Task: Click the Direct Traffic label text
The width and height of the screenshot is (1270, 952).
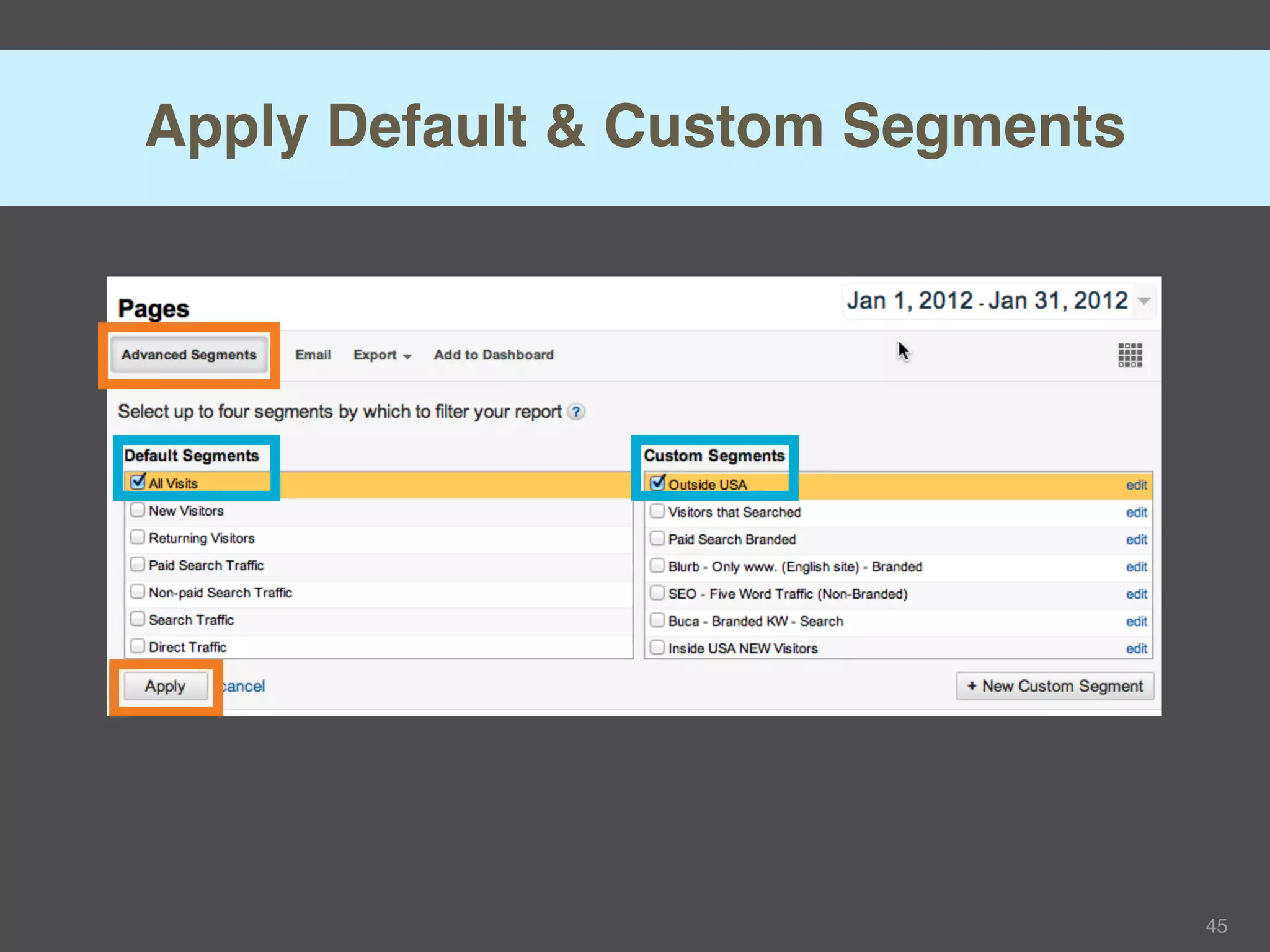Action: (187, 647)
